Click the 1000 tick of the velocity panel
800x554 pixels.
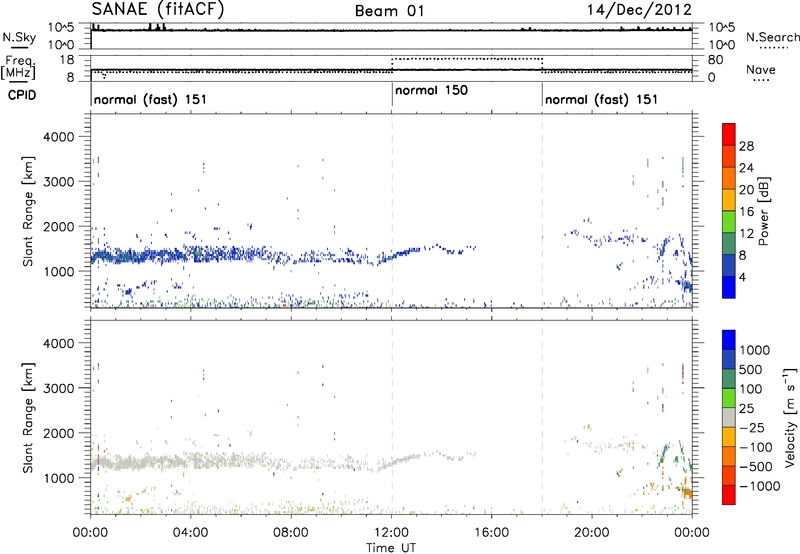click(58, 478)
